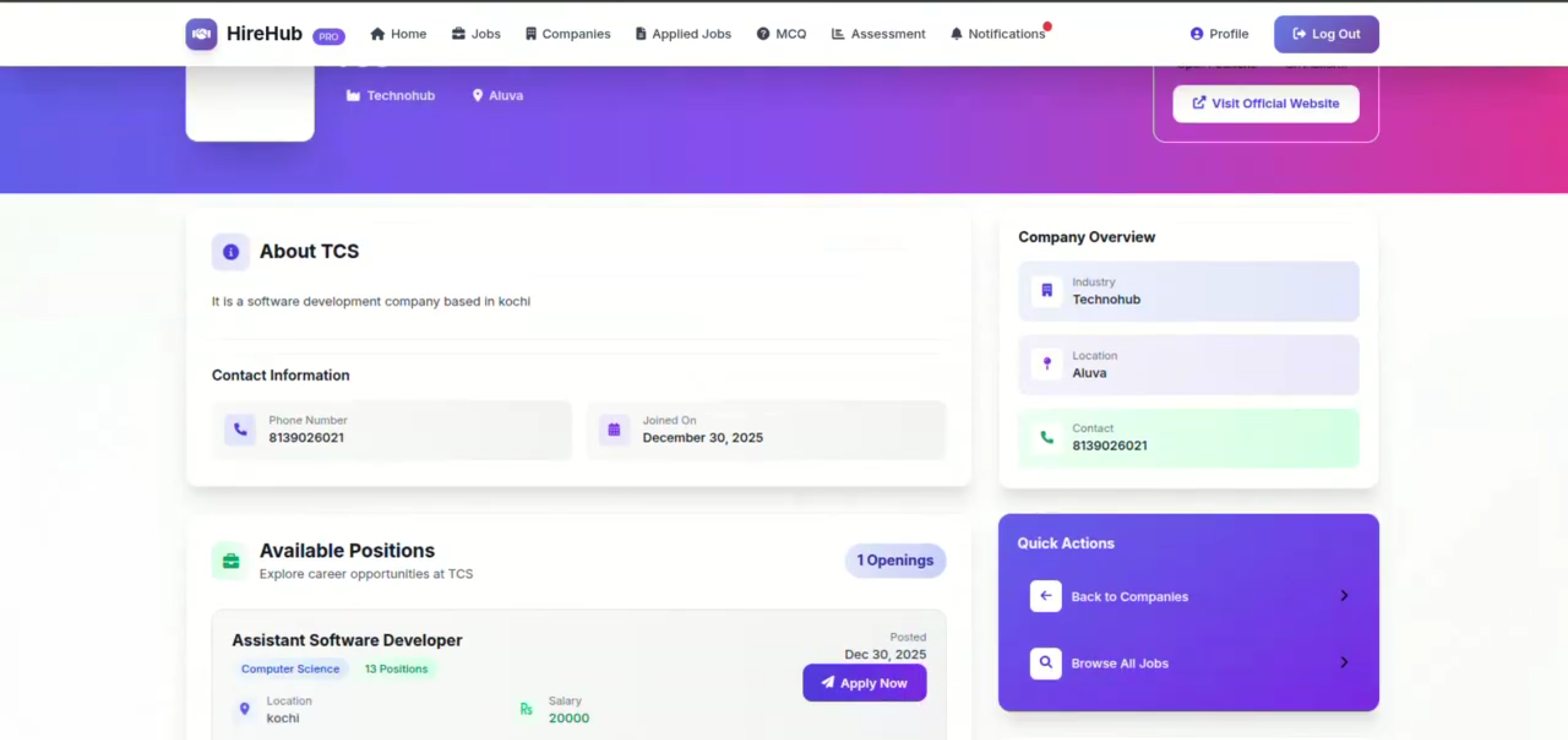
Task: Click the chevron on Browse All Jobs row
Action: tap(1344, 663)
